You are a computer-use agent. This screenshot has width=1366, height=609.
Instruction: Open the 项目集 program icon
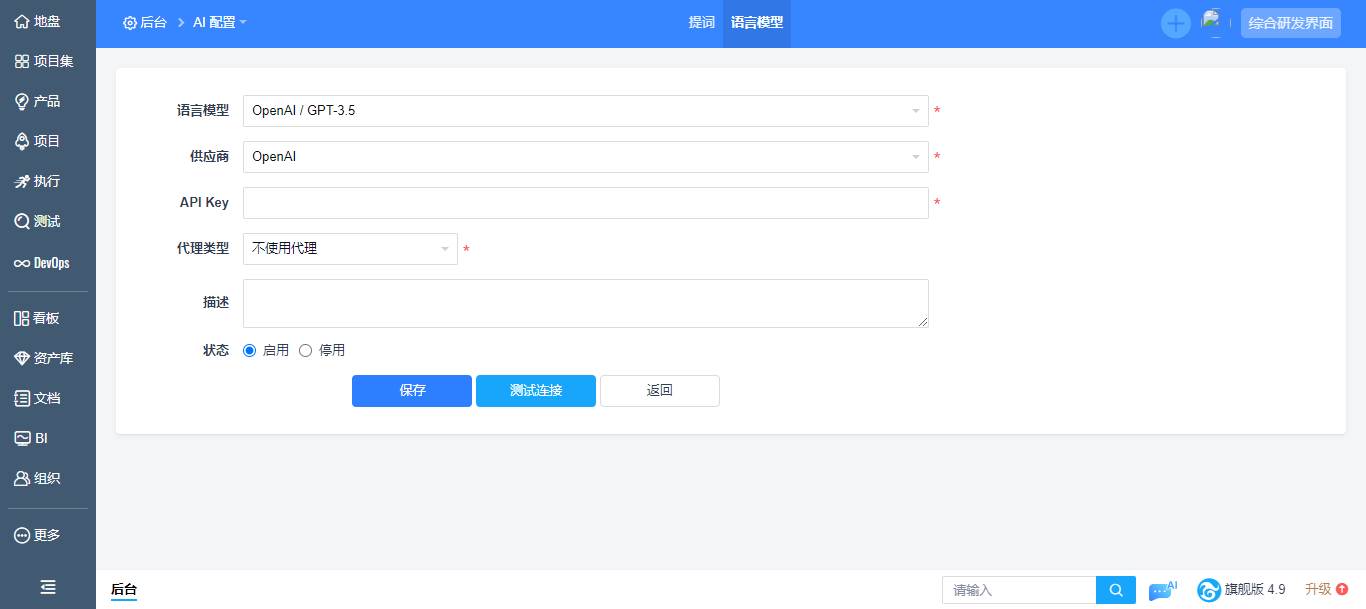(22, 61)
